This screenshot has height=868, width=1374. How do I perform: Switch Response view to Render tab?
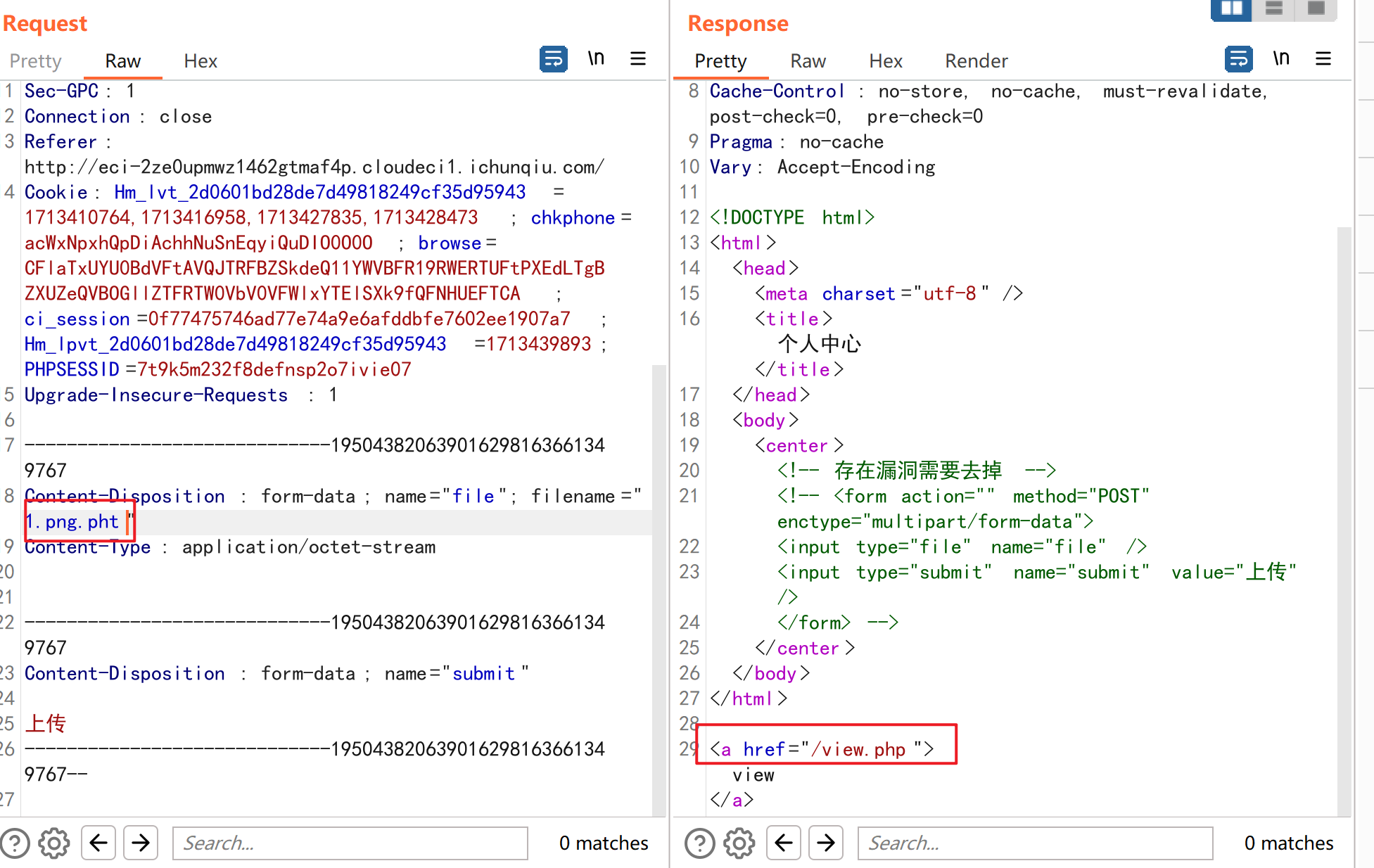(976, 61)
